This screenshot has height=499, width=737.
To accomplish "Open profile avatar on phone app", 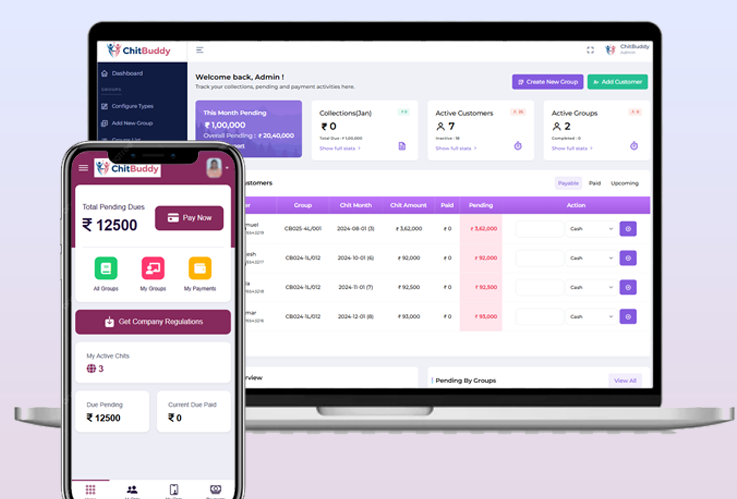I will (x=214, y=168).
